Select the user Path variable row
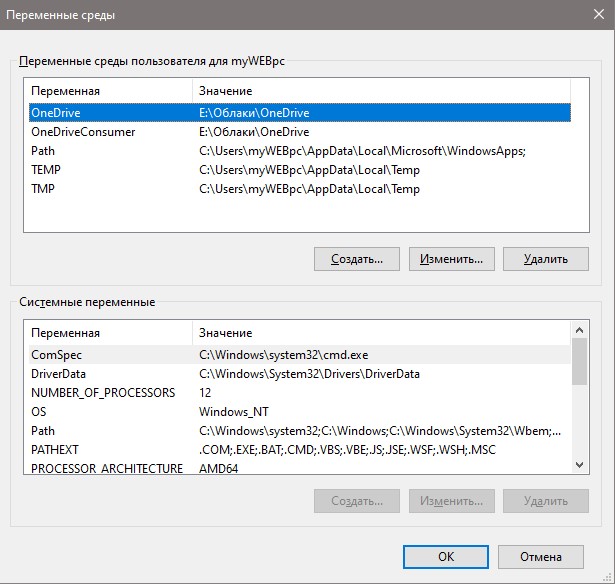This screenshot has width=615, height=584. click(x=300, y=151)
